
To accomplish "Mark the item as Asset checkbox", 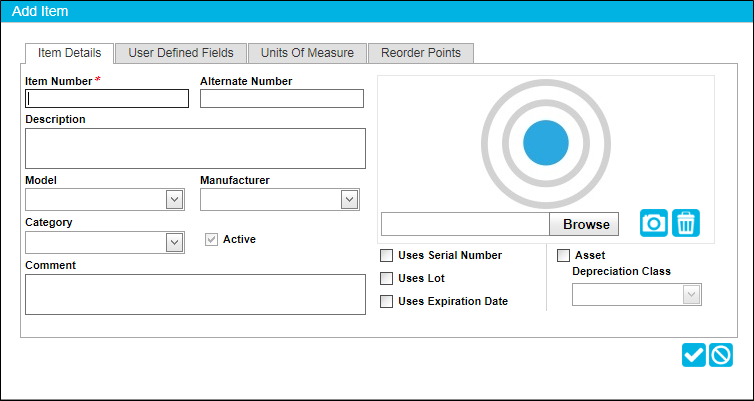I will point(563,255).
